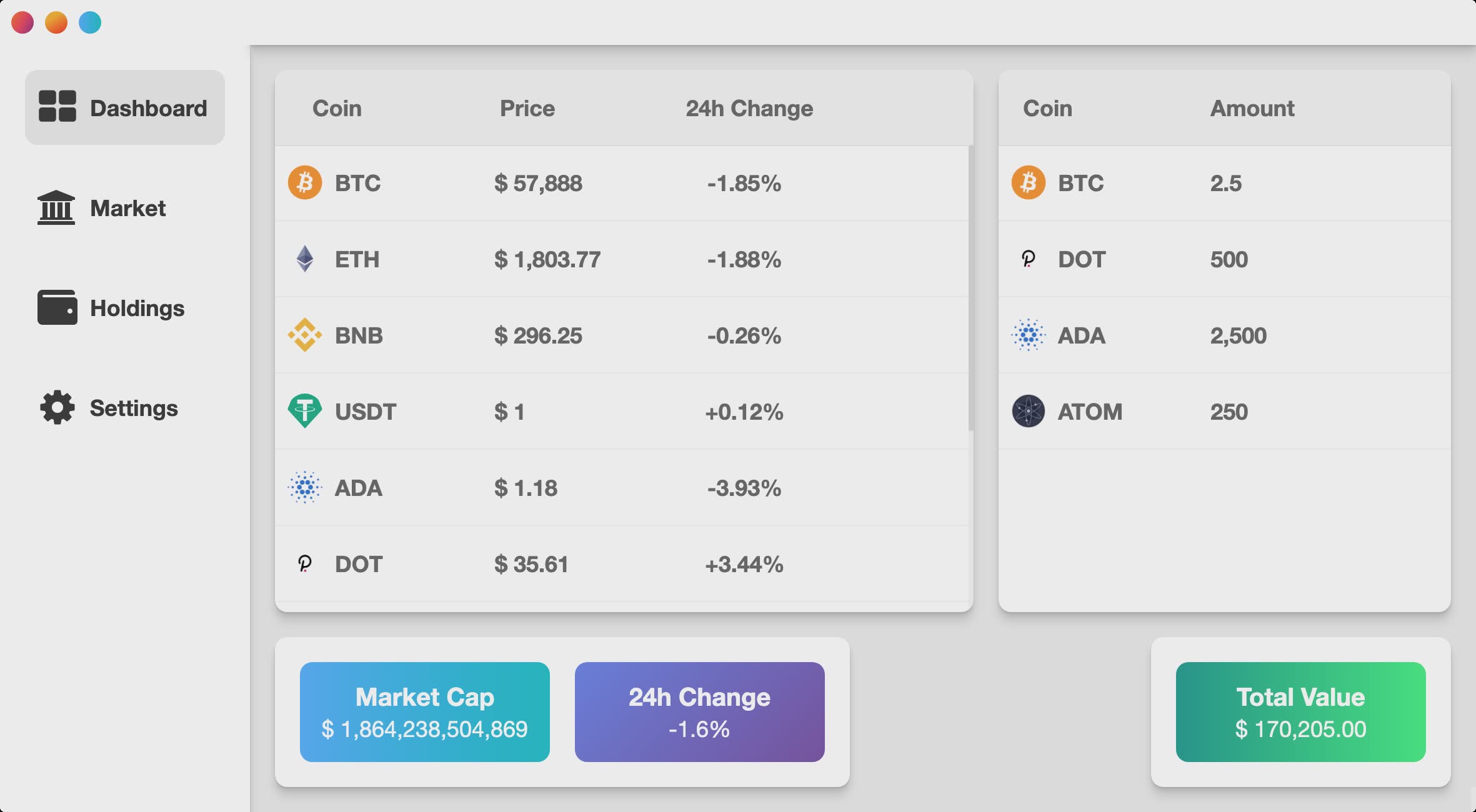Click the Tether USDT icon
1476x812 pixels.
tap(305, 411)
